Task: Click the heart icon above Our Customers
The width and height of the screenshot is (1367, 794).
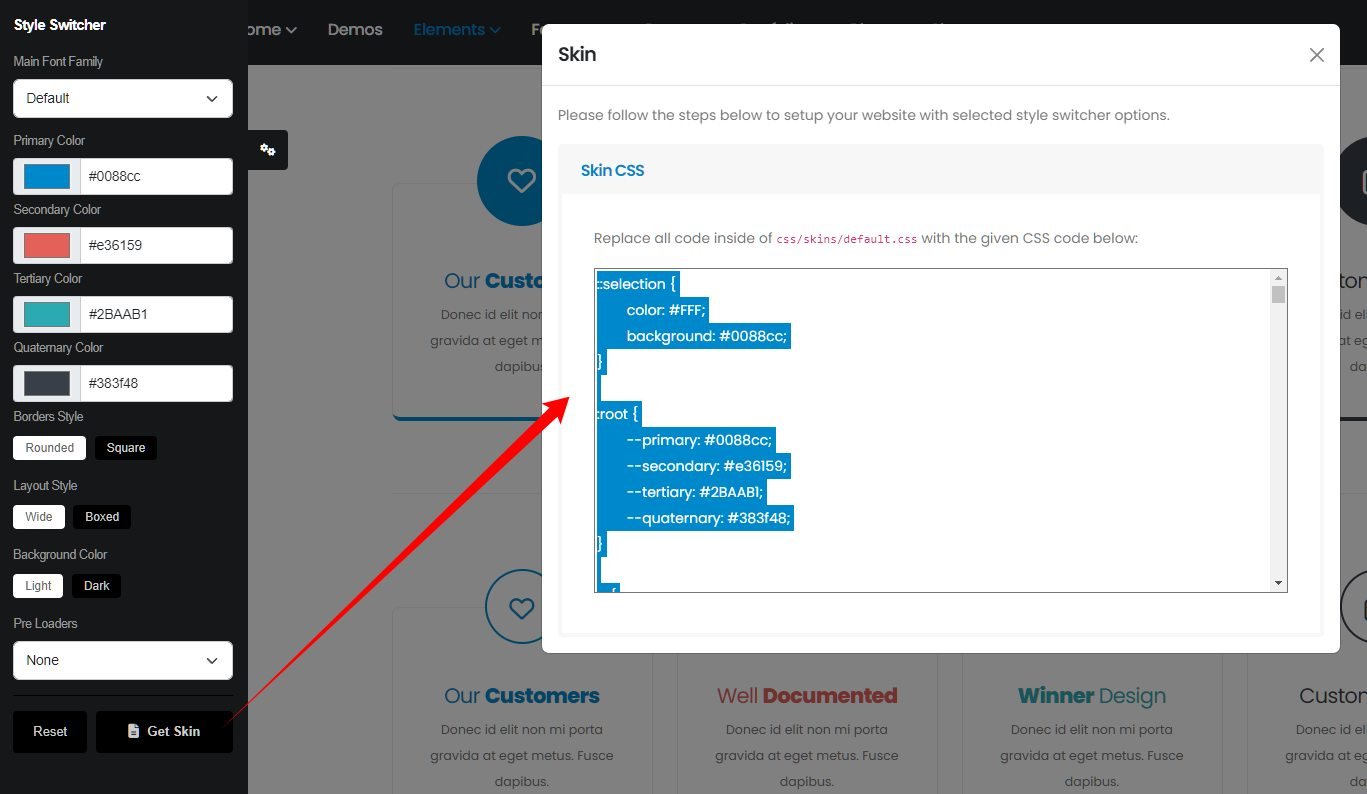Action: (520, 180)
